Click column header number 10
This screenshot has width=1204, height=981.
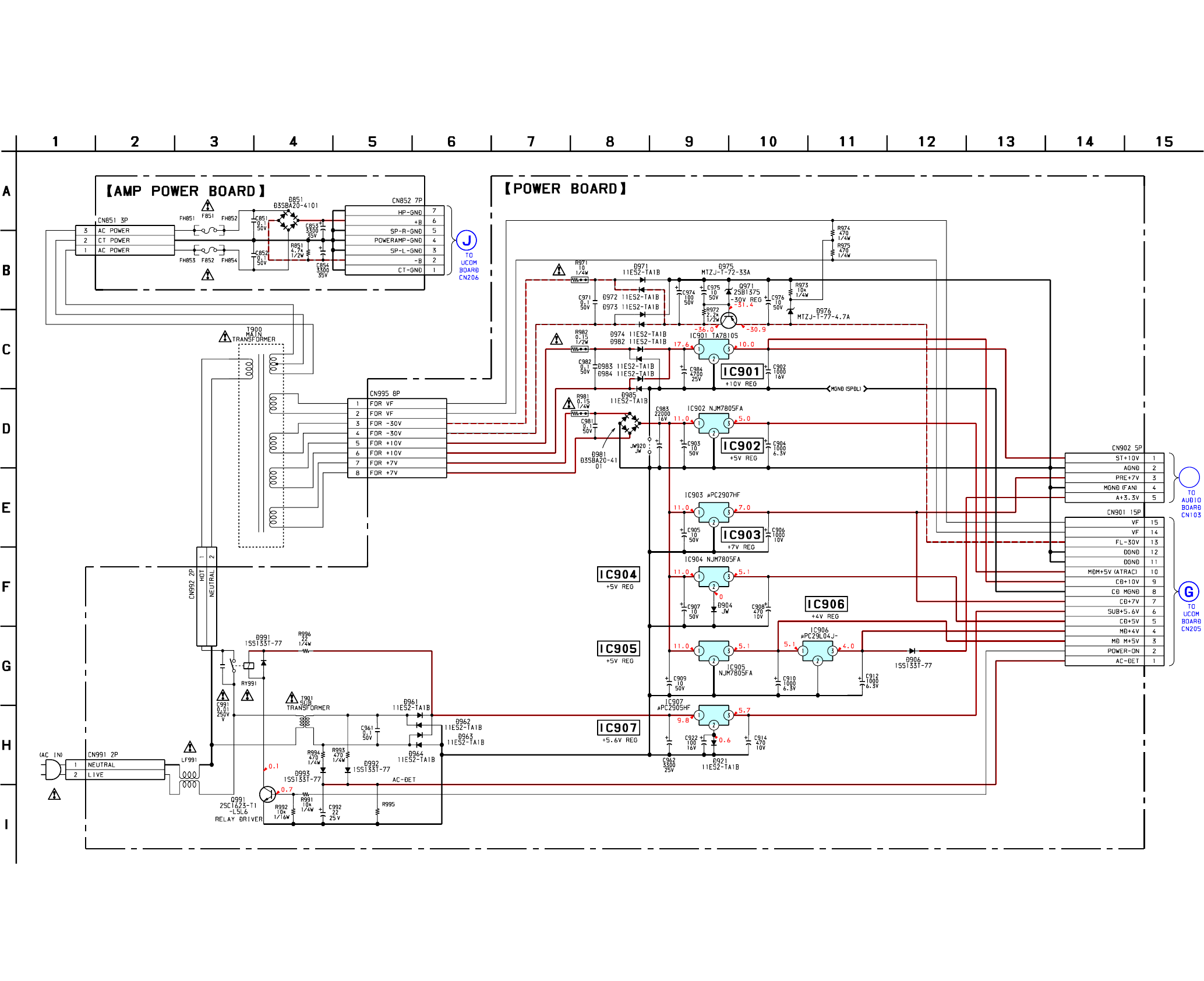[x=768, y=142]
